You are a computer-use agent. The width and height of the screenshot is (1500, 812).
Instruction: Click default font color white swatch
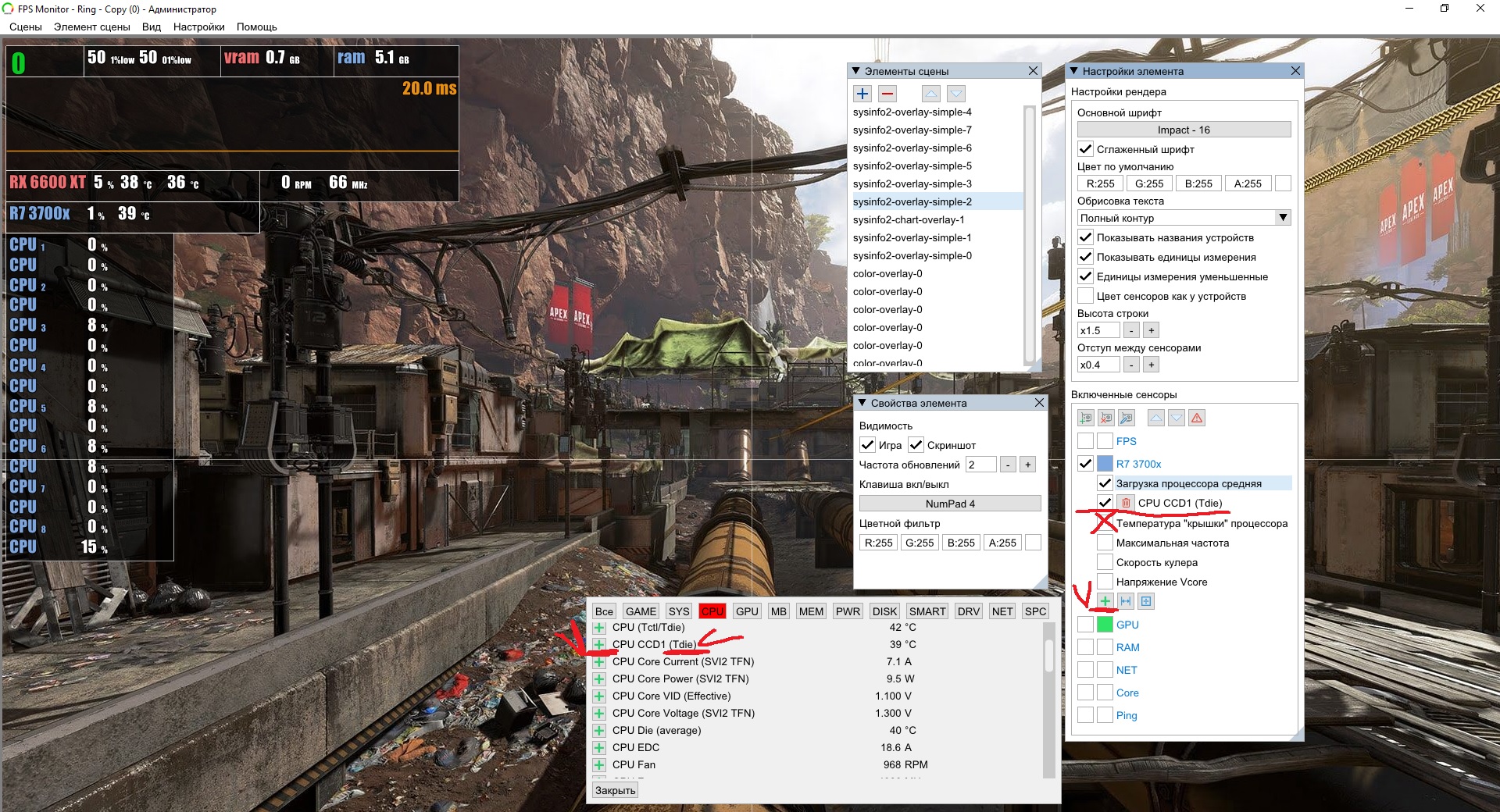(x=1283, y=183)
